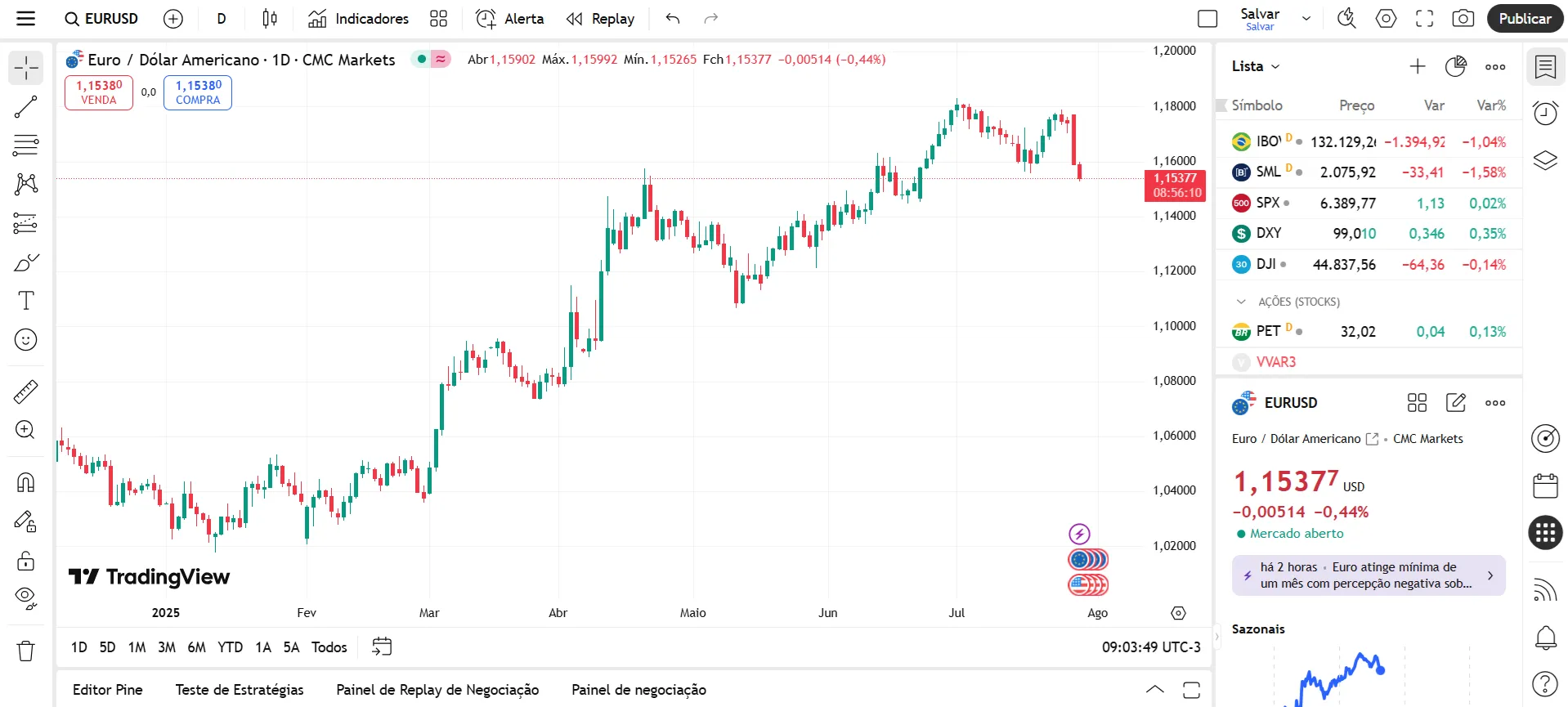
Task: Select the Todos date range
Action: tap(329, 647)
